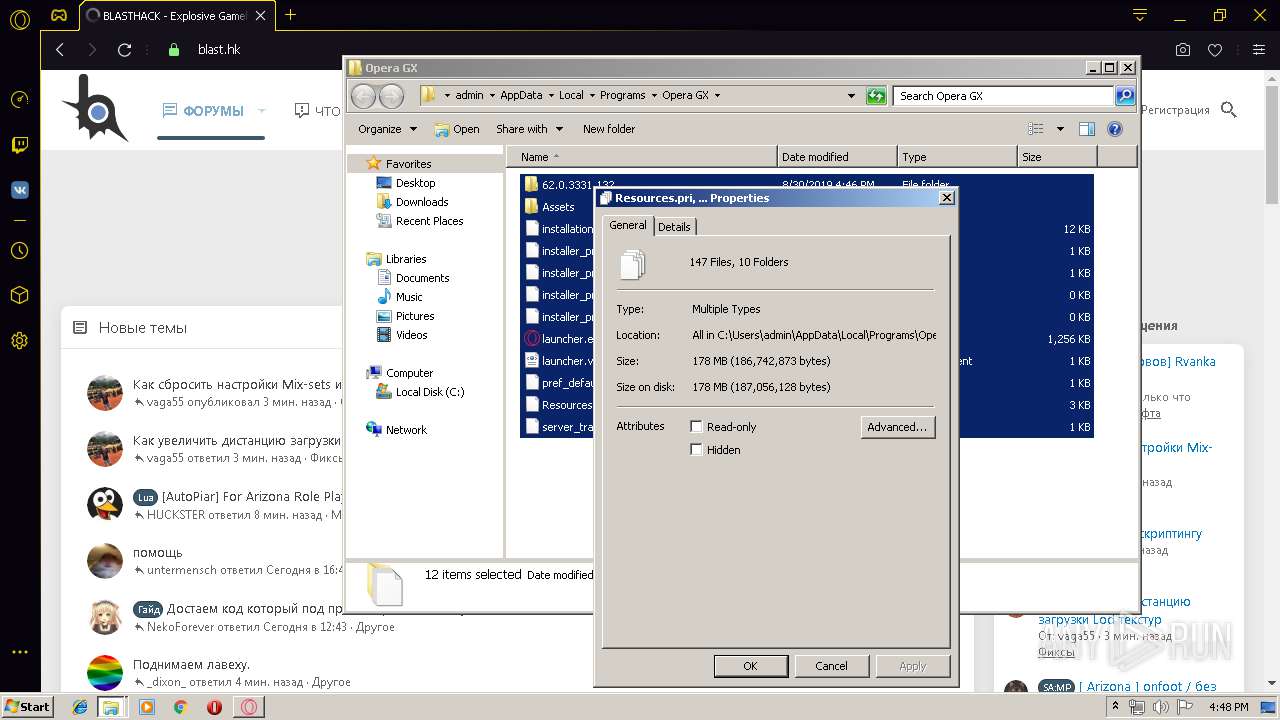
Task: Open the Opera tab menu icon
Action: (x=1140, y=15)
